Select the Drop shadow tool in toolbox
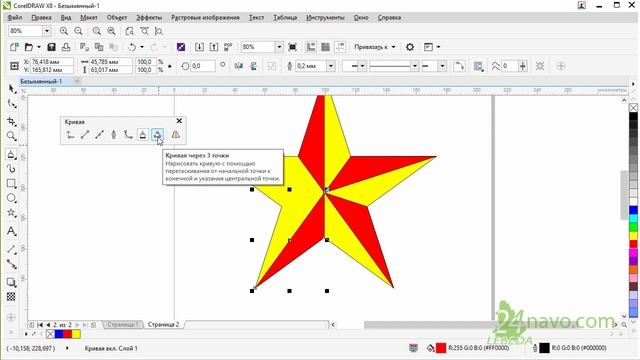This screenshot has height=360, width=640. tap(11, 282)
